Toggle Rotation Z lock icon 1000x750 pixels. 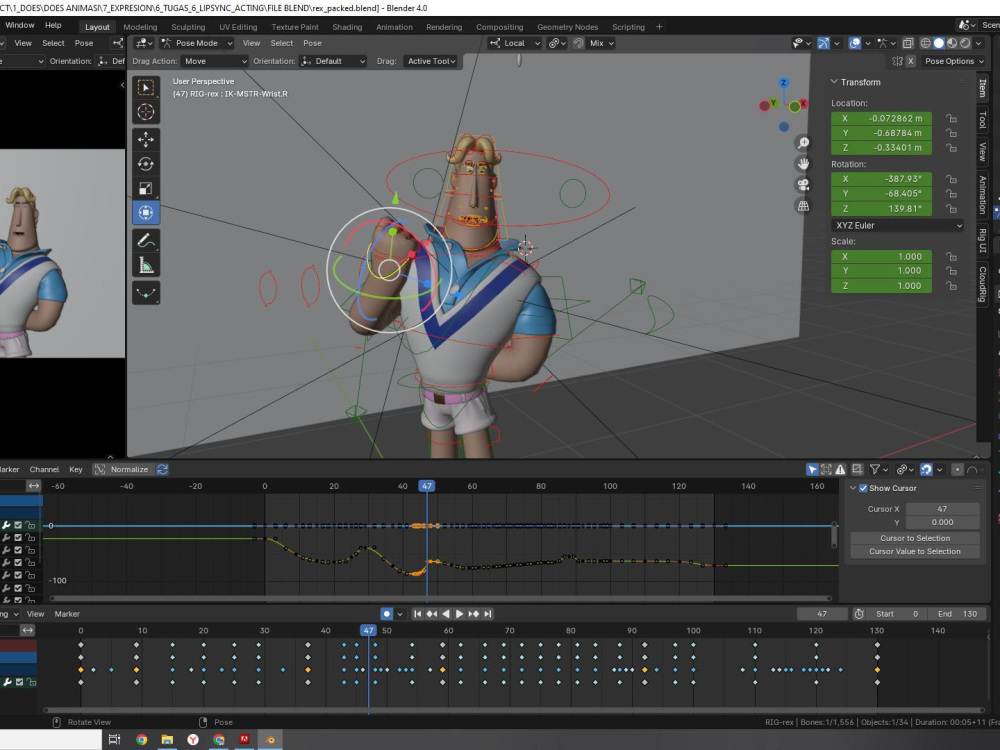pyautogui.click(x=951, y=209)
